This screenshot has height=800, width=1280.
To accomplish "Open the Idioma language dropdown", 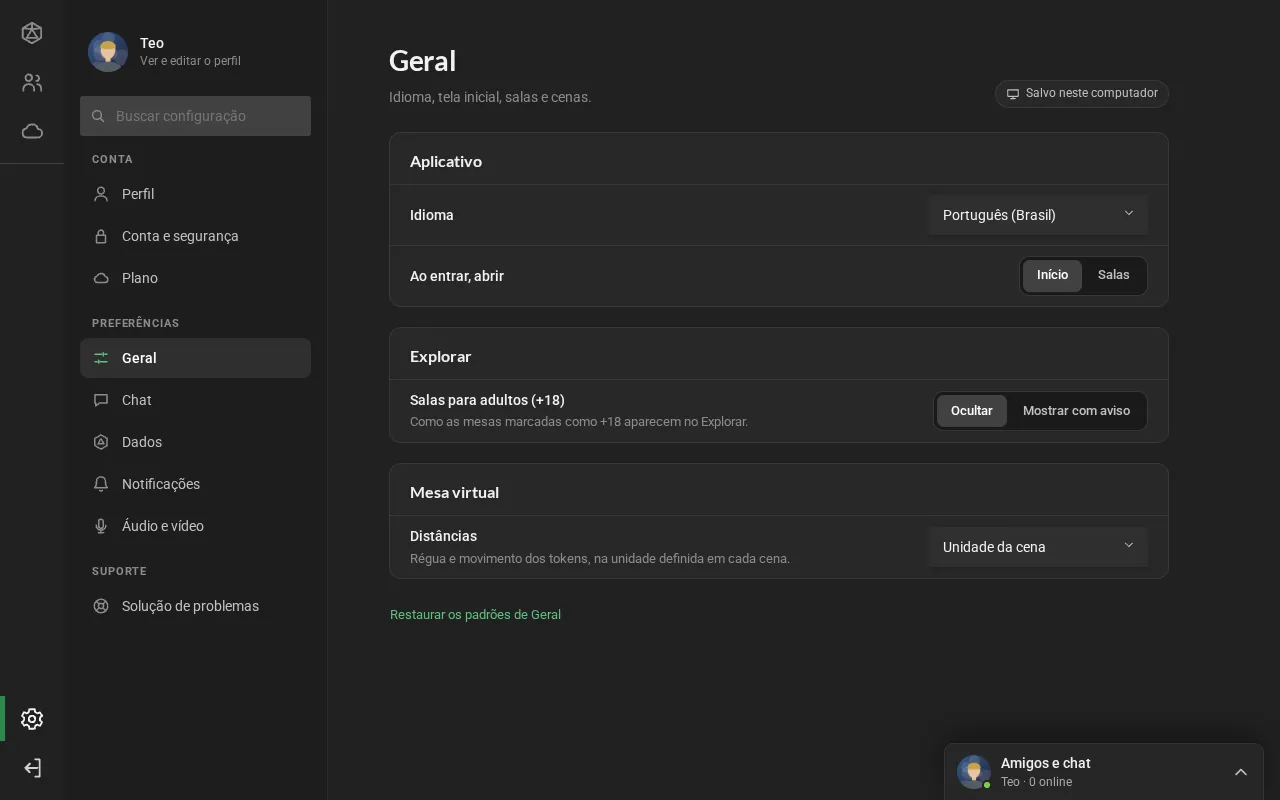I will coord(1037,215).
